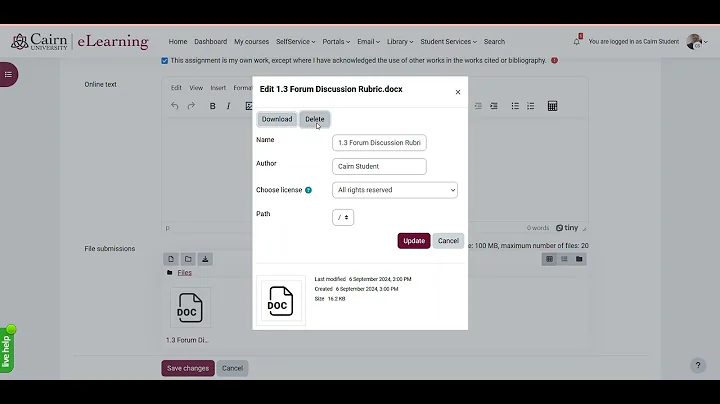
Task: Open the course index drawer icon
Action: coord(8,74)
